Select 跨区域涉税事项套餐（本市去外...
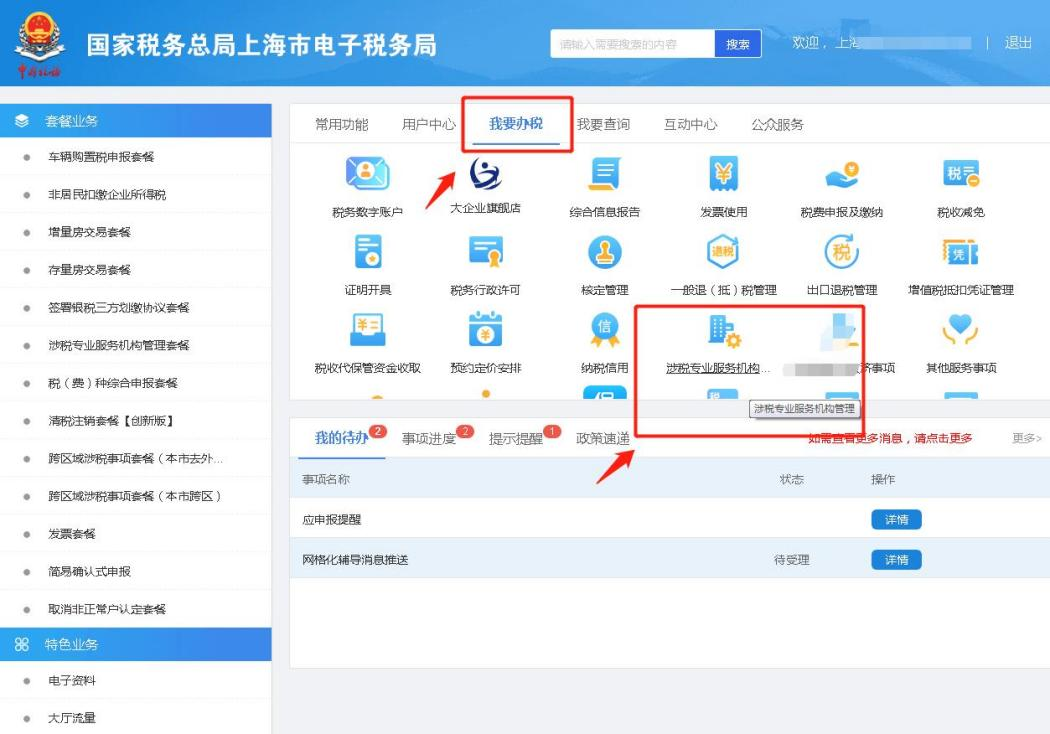 coord(135,459)
